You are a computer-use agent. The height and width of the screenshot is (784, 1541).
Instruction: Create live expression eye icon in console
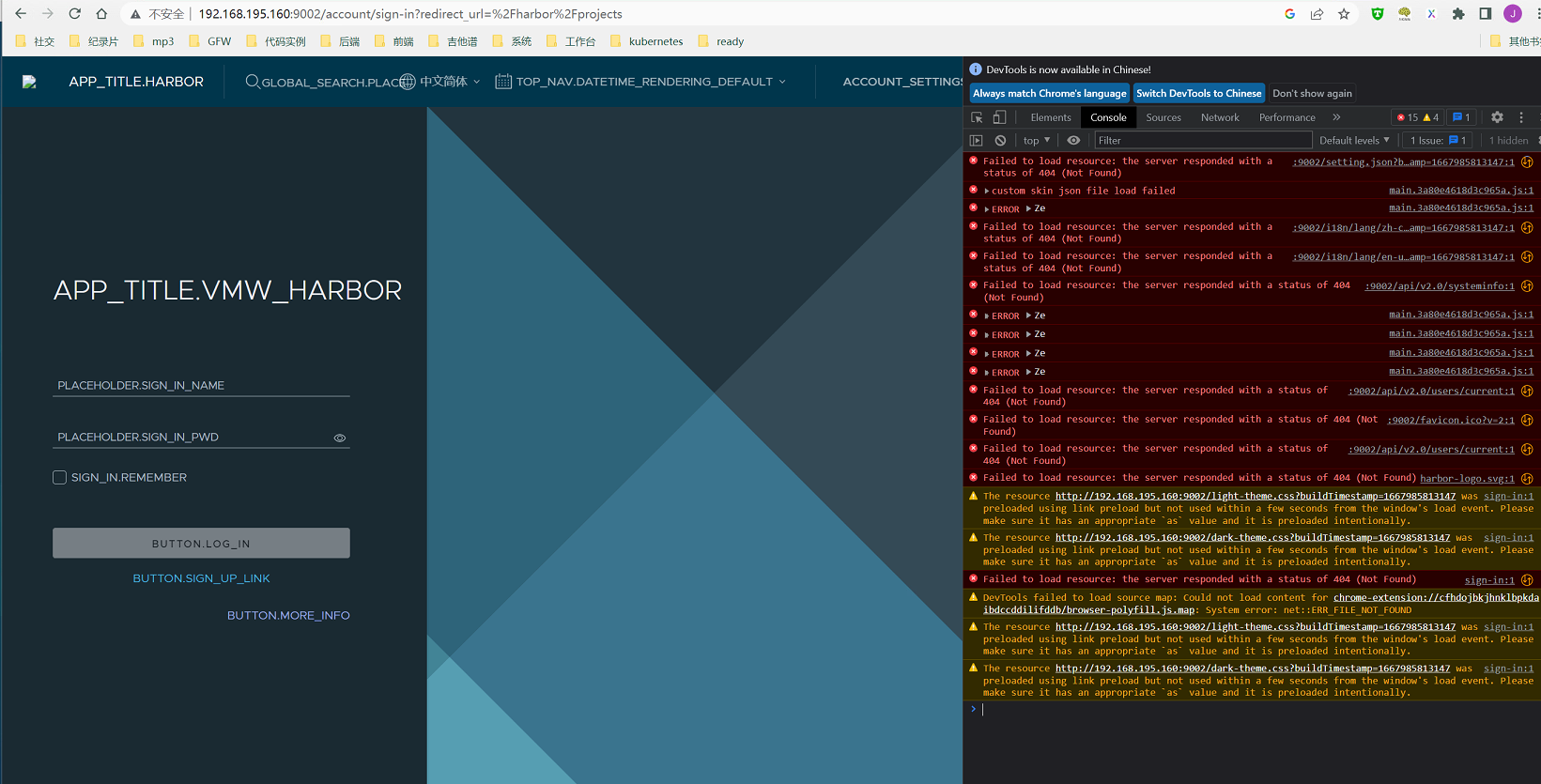tap(1073, 140)
